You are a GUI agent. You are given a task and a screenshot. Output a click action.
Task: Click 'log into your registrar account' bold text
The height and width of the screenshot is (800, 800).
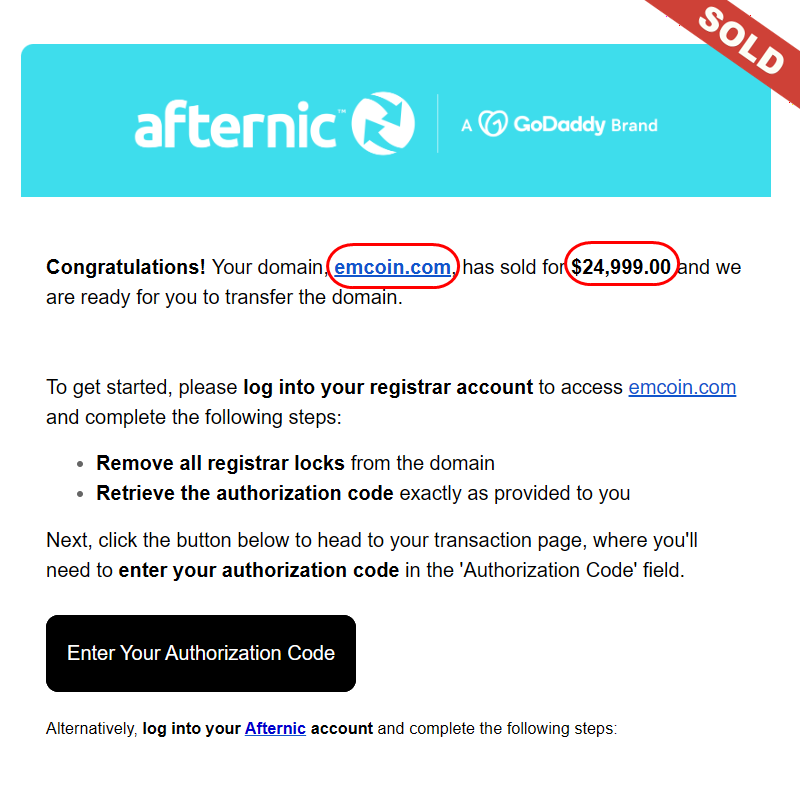(x=388, y=387)
